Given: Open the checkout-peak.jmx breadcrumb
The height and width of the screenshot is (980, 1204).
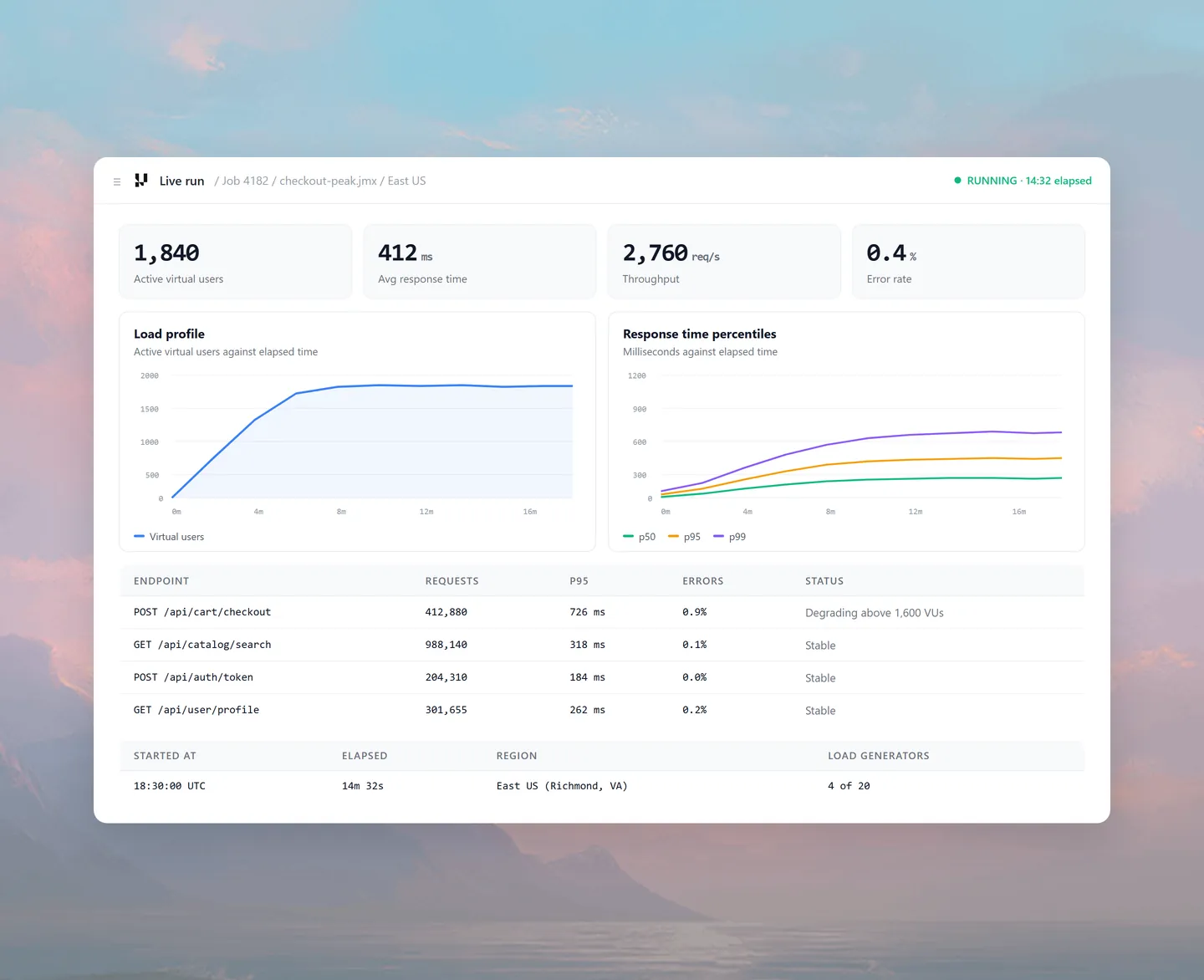Looking at the screenshot, I should pos(328,181).
